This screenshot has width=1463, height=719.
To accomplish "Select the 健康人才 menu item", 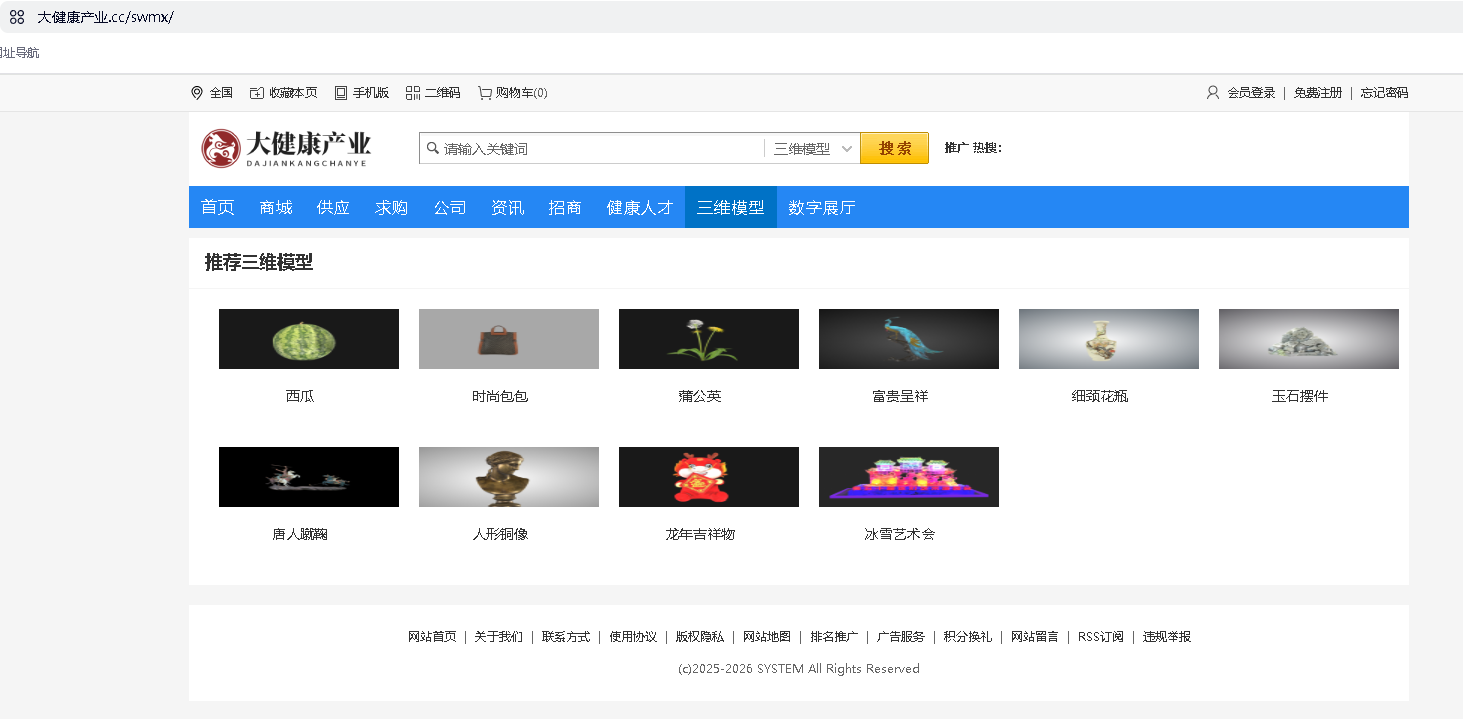I will point(640,207).
